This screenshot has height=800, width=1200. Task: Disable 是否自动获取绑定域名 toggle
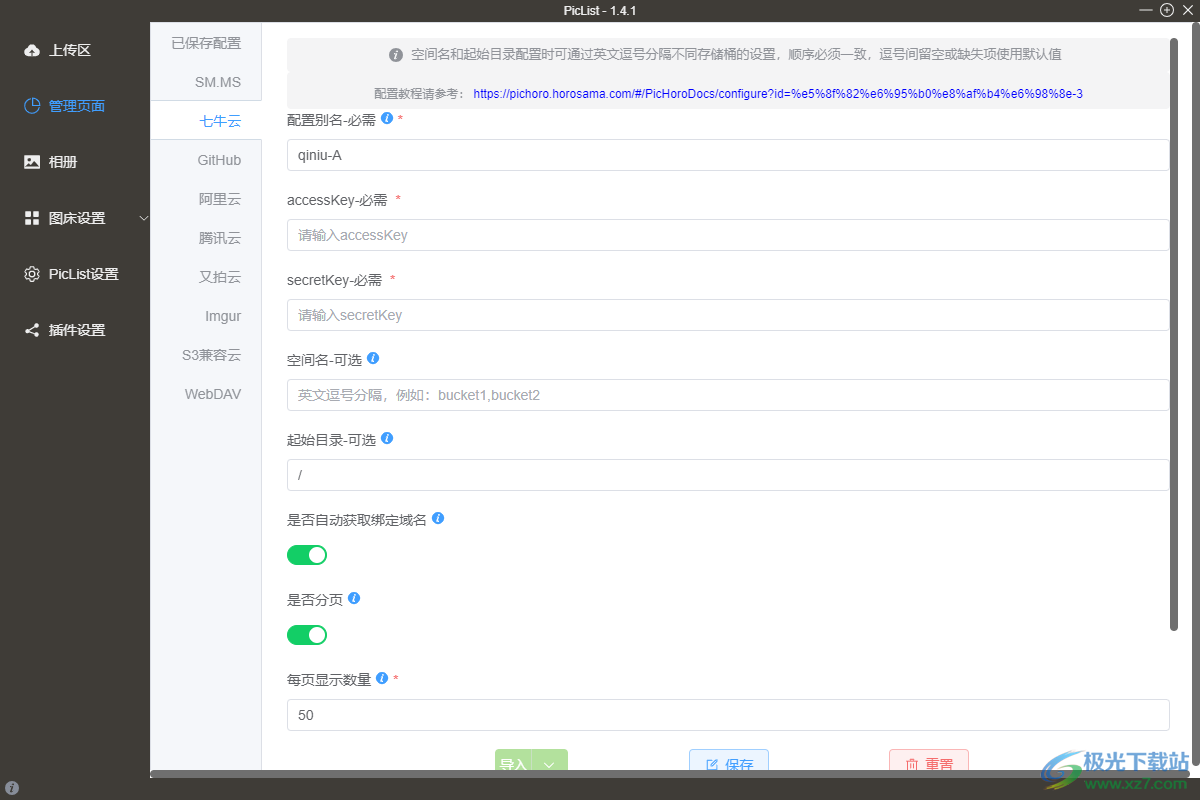[x=307, y=554]
